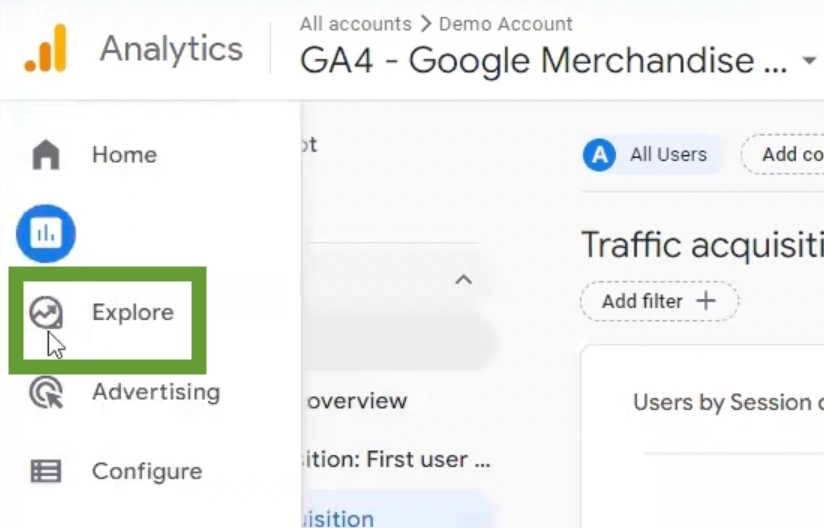Click the Home icon in sidebar

click(x=46, y=155)
